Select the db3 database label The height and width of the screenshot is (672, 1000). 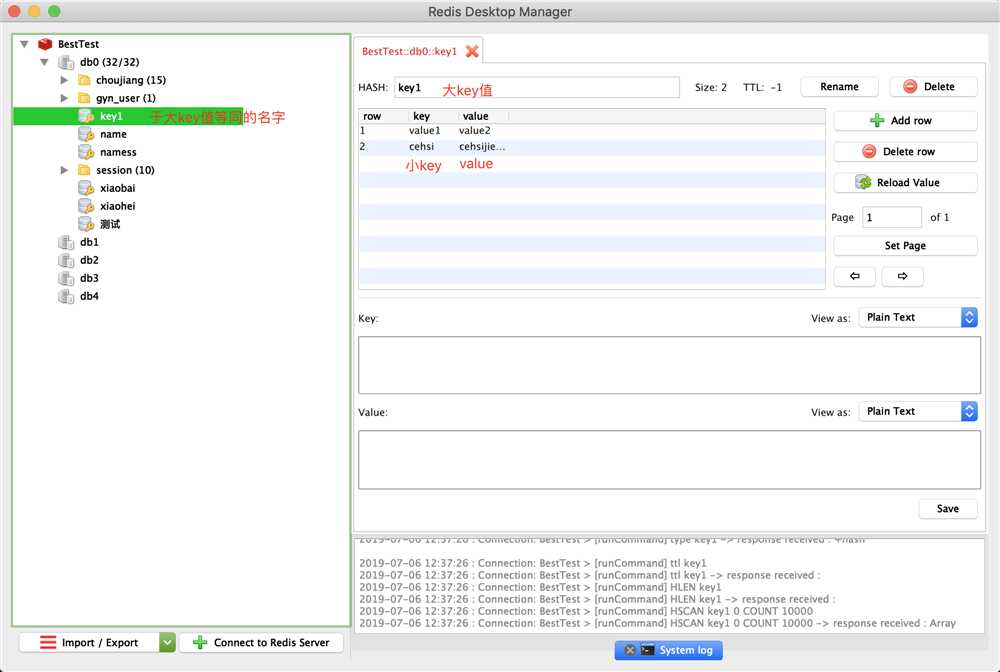point(89,278)
